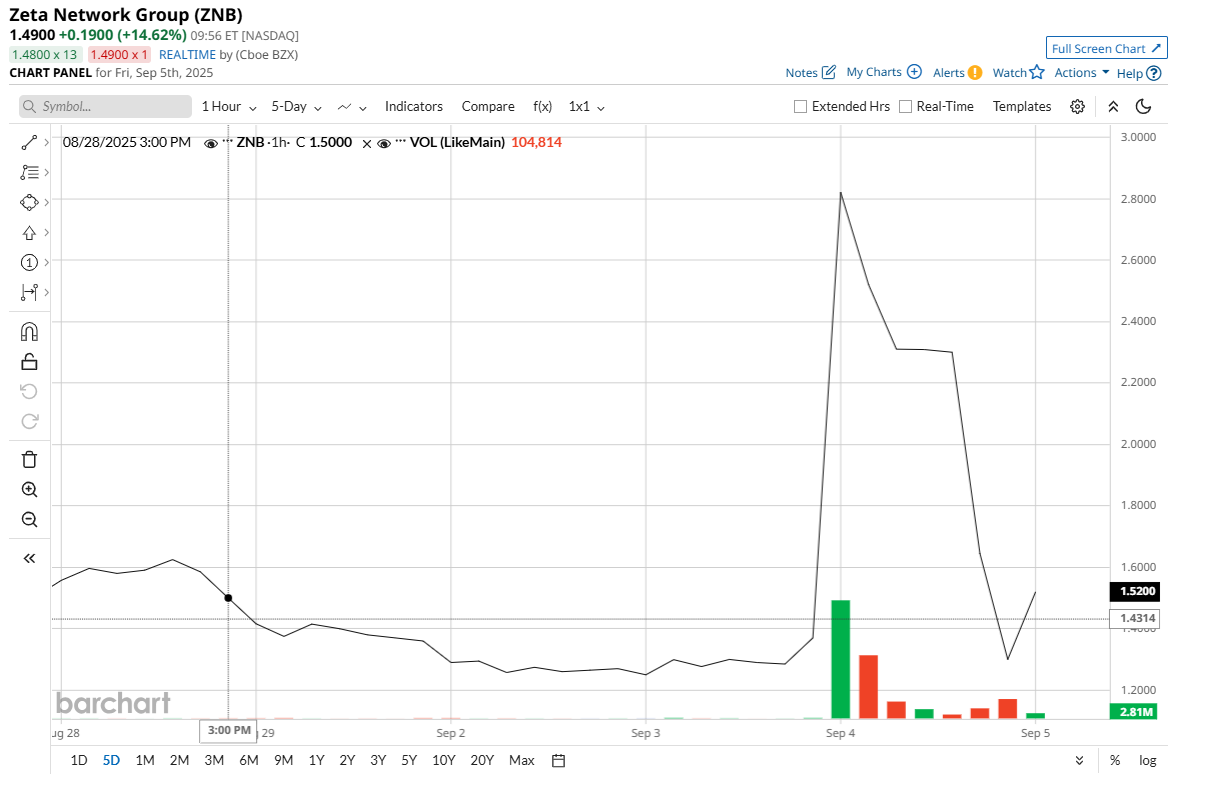The image size is (1207, 793).
Task: Remove the ZNB series with X
Action: point(366,143)
